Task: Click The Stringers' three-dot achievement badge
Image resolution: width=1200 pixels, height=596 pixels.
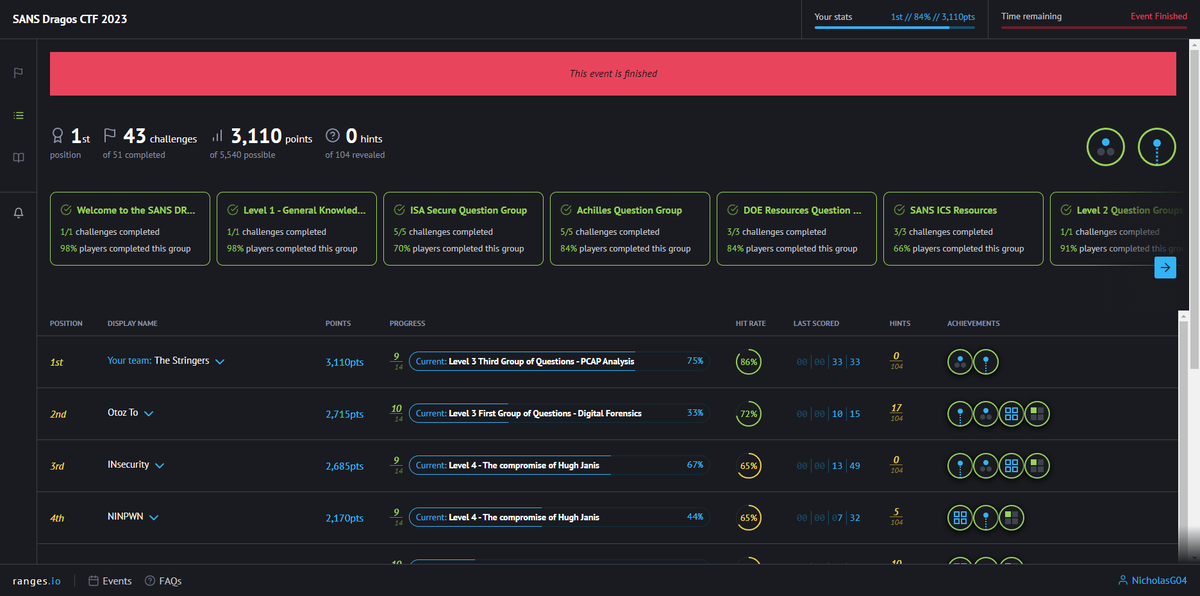Action: [x=960, y=361]
